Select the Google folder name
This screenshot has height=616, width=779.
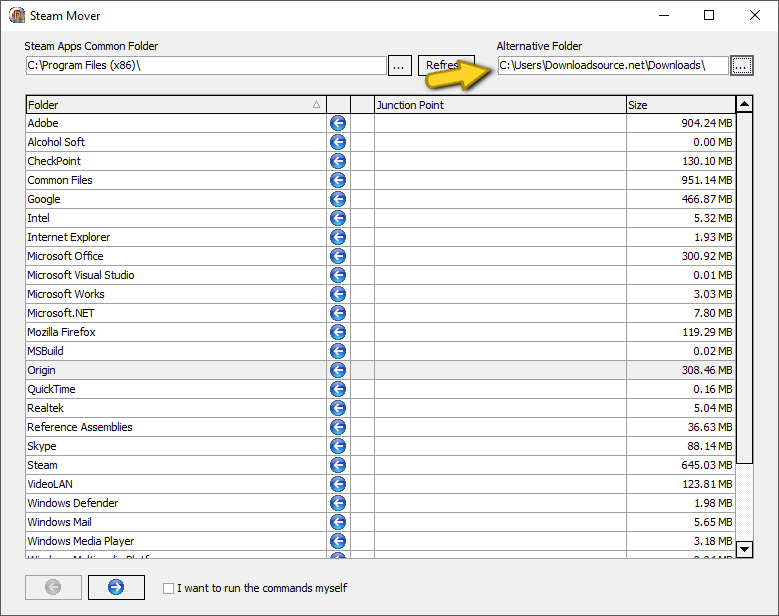pos(44,199)
